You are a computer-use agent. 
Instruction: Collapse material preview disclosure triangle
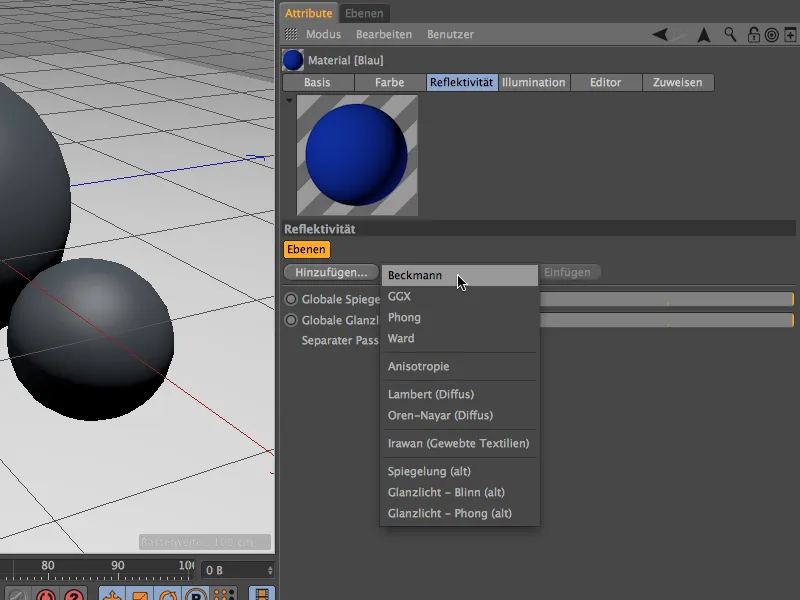point(289,101)
